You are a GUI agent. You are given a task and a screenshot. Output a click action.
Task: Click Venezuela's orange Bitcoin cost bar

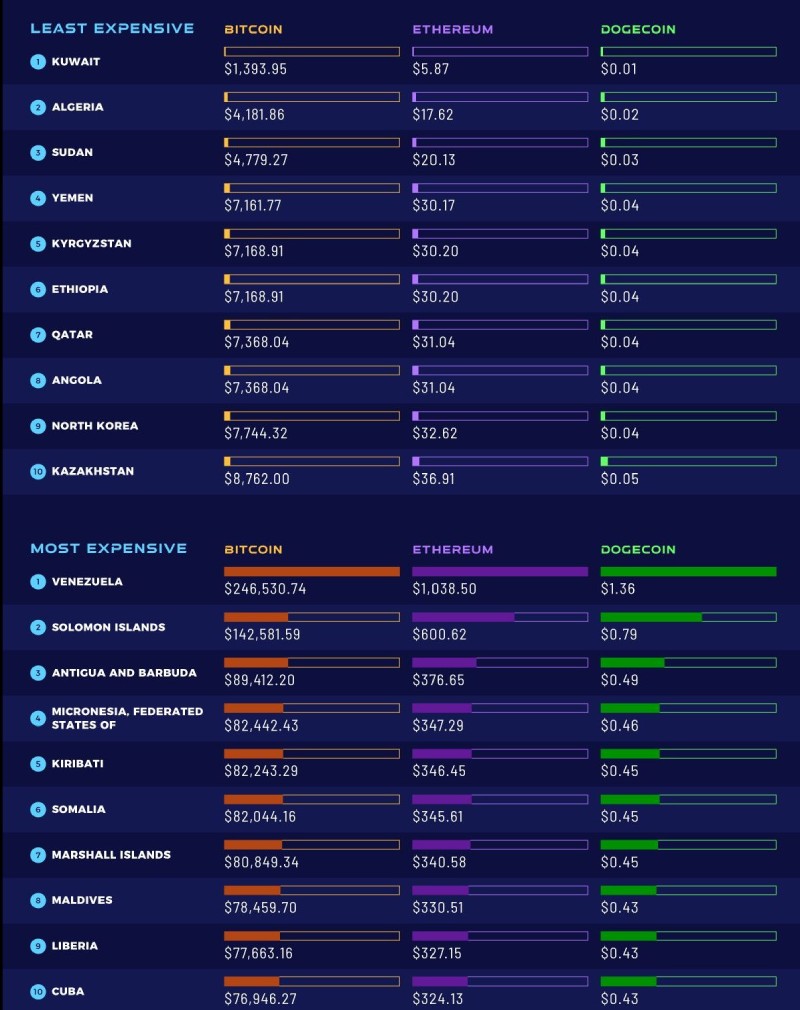311,572
